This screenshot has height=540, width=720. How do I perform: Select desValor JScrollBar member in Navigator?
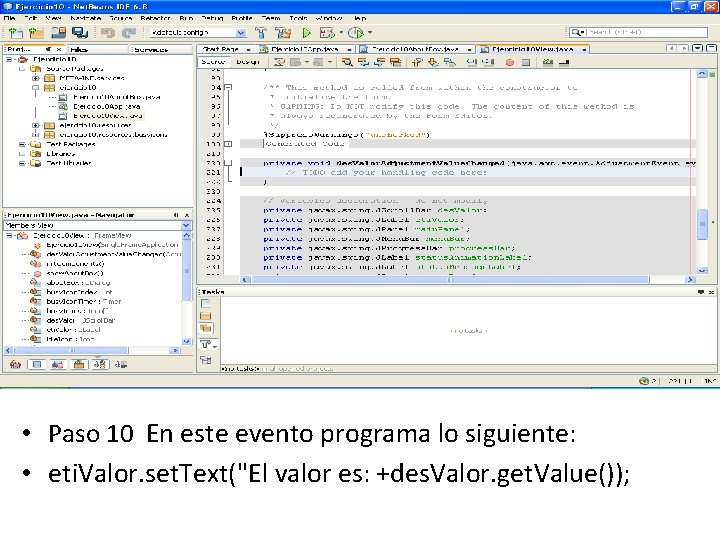(x=80, y=321)
